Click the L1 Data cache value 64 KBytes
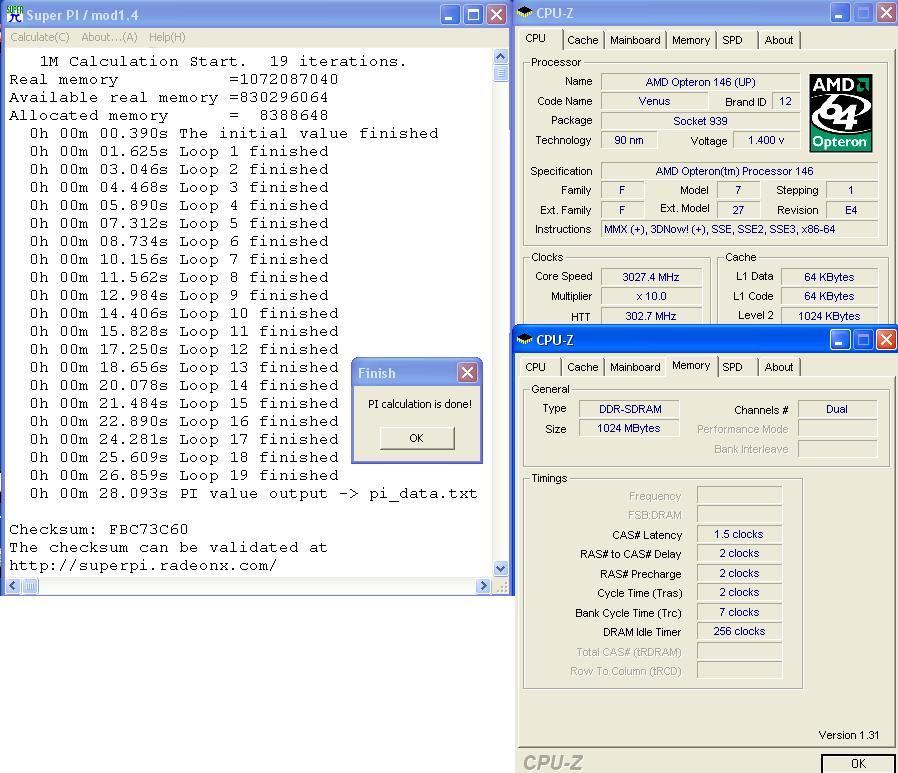 pyautogui.click(x=829, y=277)
